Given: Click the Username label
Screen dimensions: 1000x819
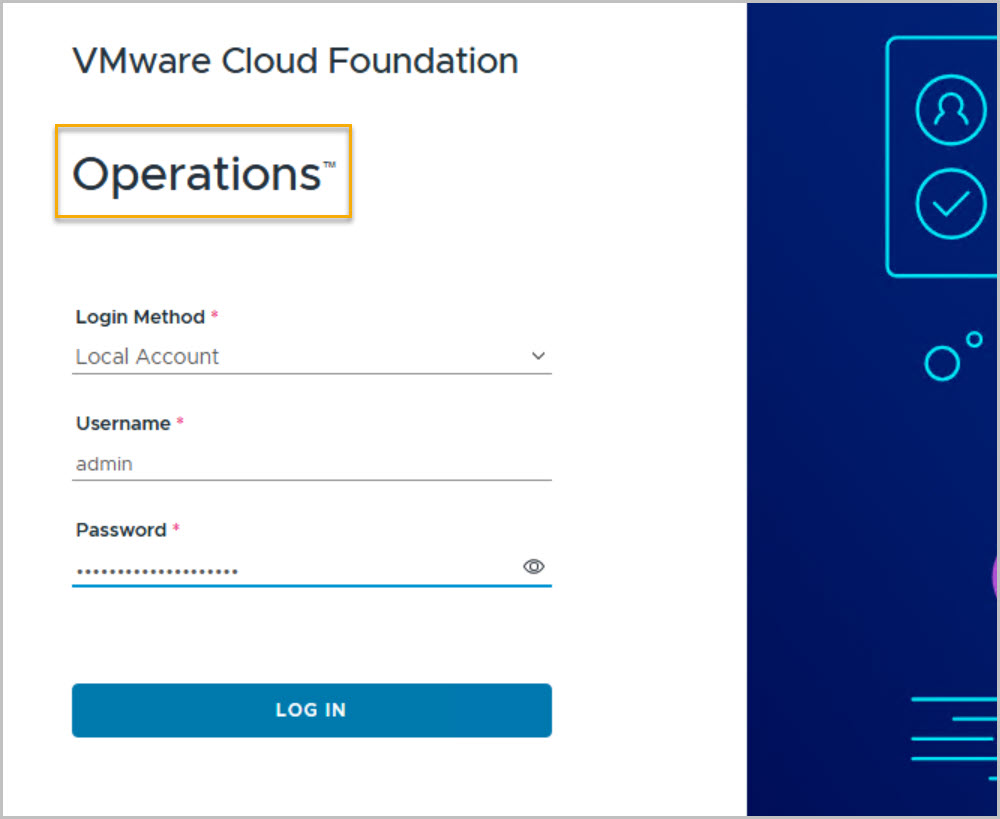Looking at the screenshot, I should pos(123,424).
